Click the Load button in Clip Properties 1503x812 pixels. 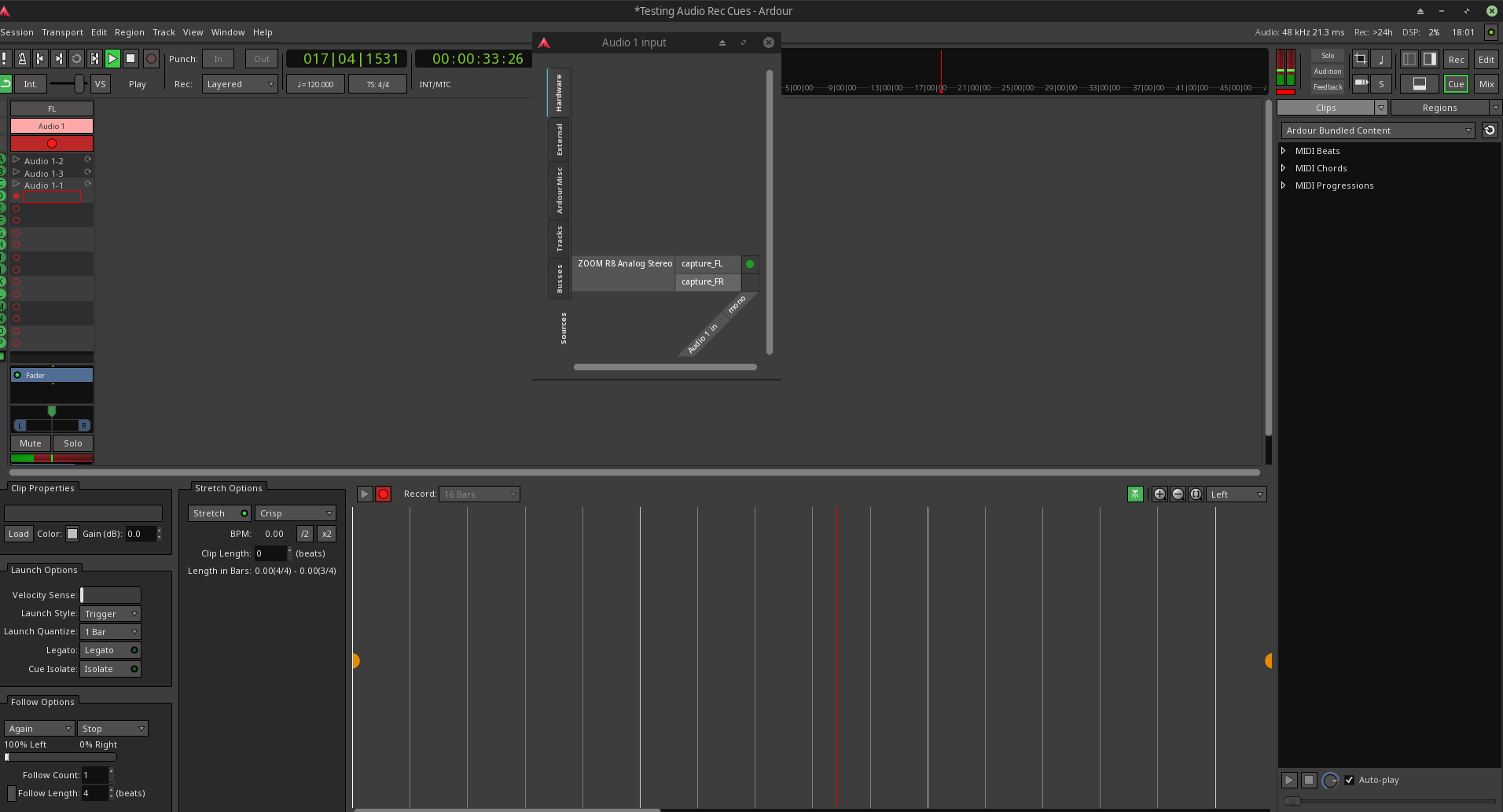click(19, 534)
